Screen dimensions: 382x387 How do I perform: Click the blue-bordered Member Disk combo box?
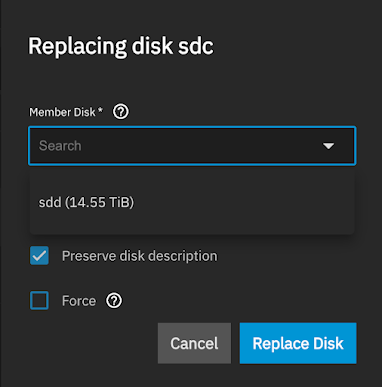pos(192,146)
